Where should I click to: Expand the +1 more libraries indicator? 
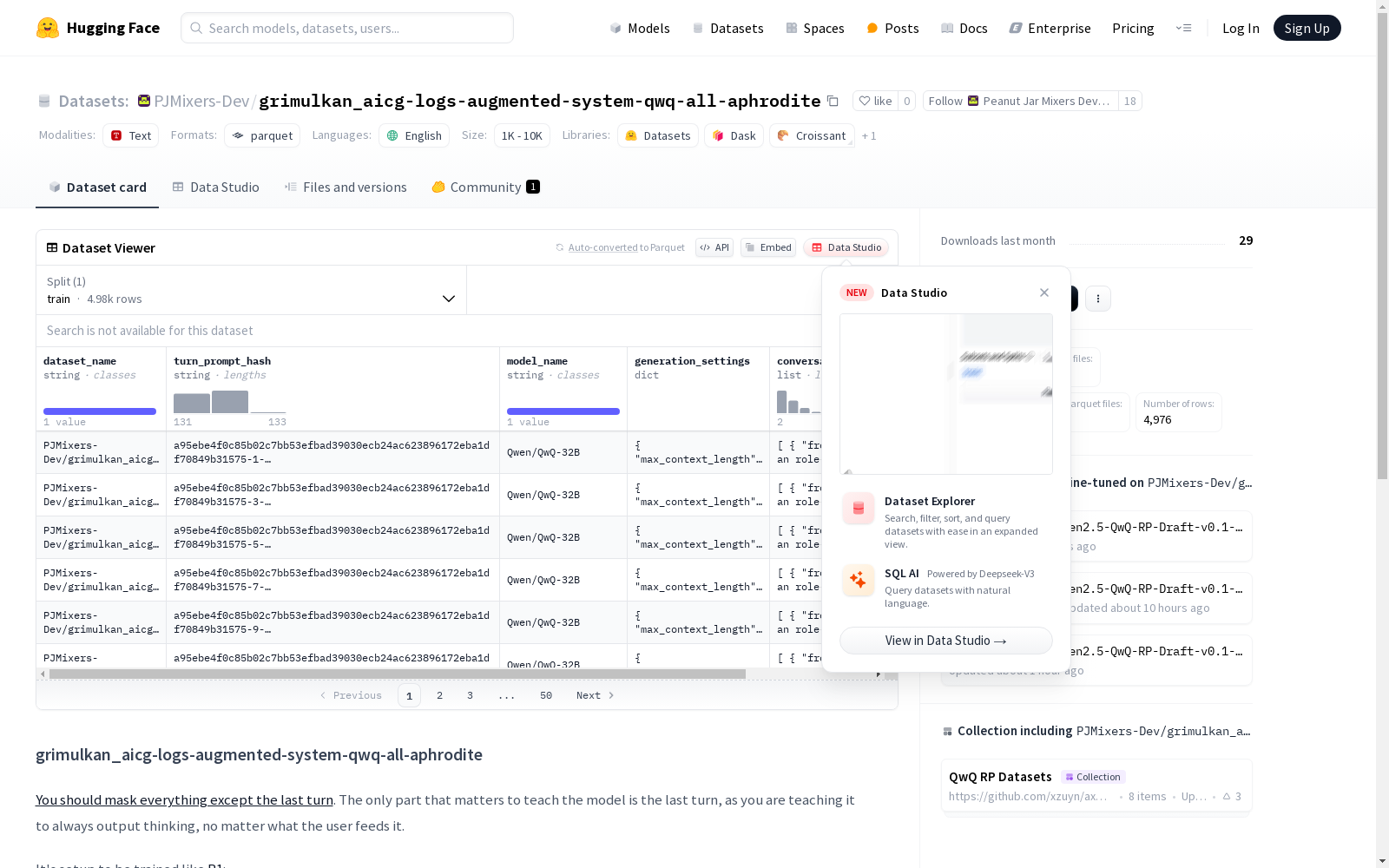(869, 135)
